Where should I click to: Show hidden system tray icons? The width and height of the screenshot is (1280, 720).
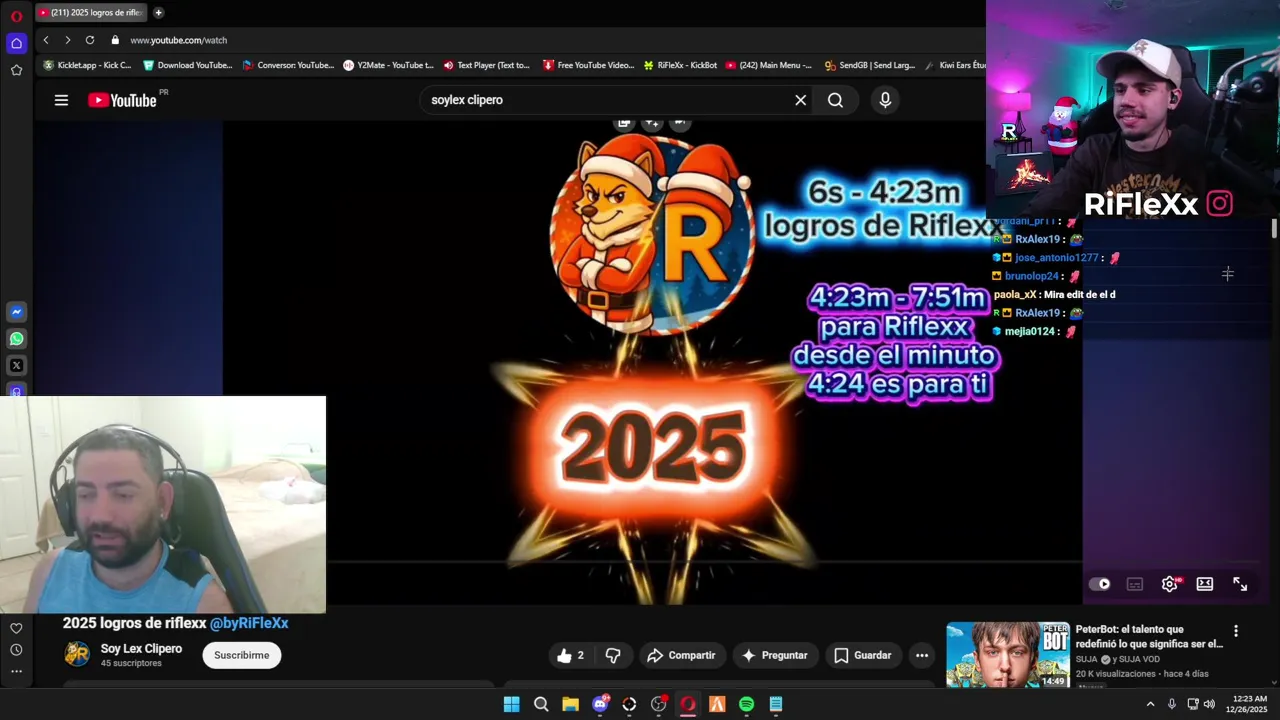click(1150, 704)
